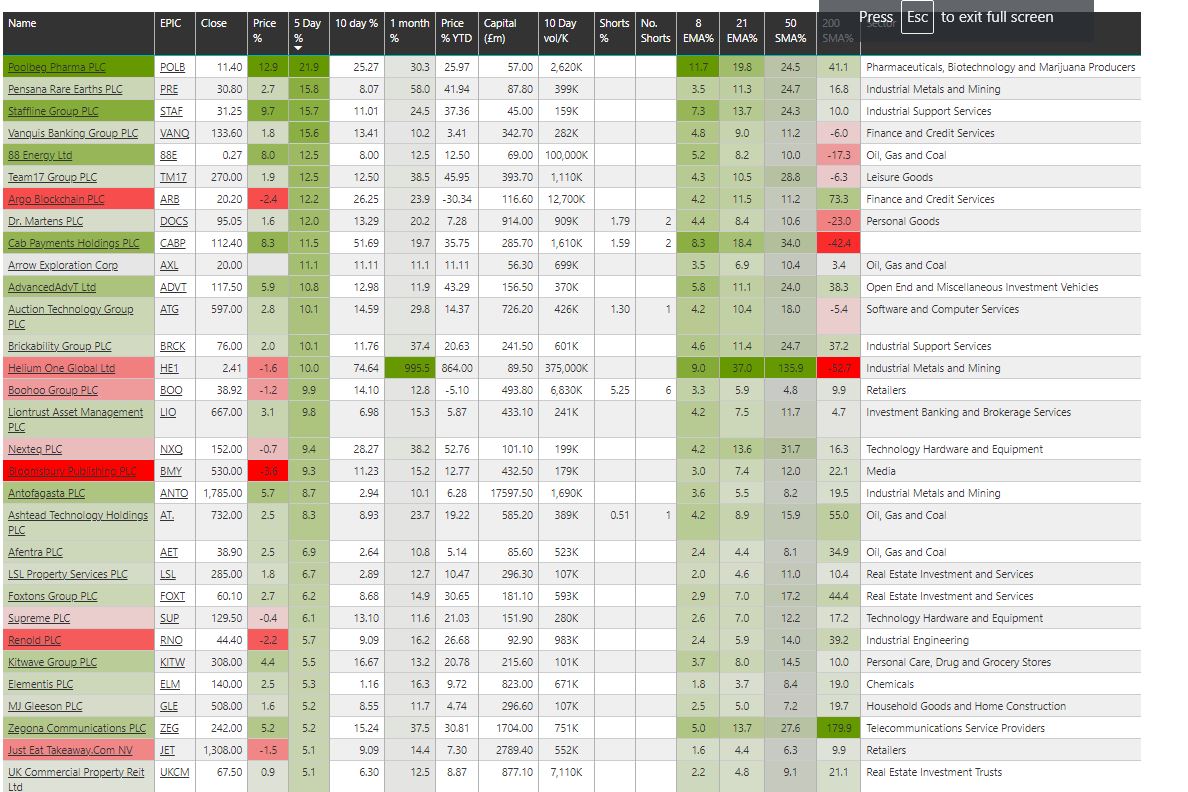Click the sort arrow under 5 Day % header
Screen dimensions: 1188x792
tap(298, 47)
